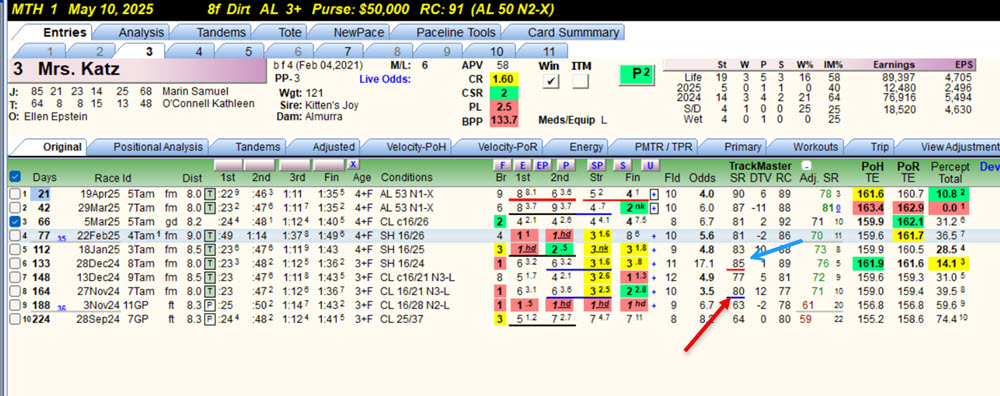
Task: Click the EP pace column button
Action: pos(543,166)
